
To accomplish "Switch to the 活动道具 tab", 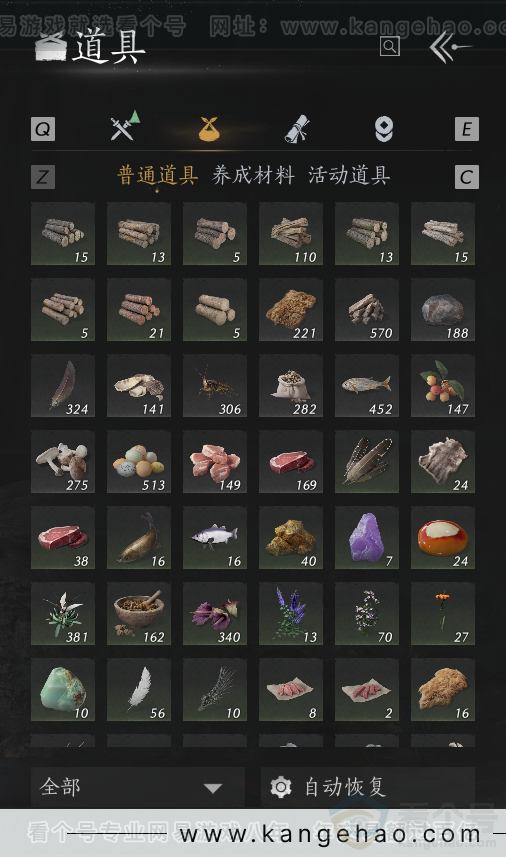I will (349, 176).
